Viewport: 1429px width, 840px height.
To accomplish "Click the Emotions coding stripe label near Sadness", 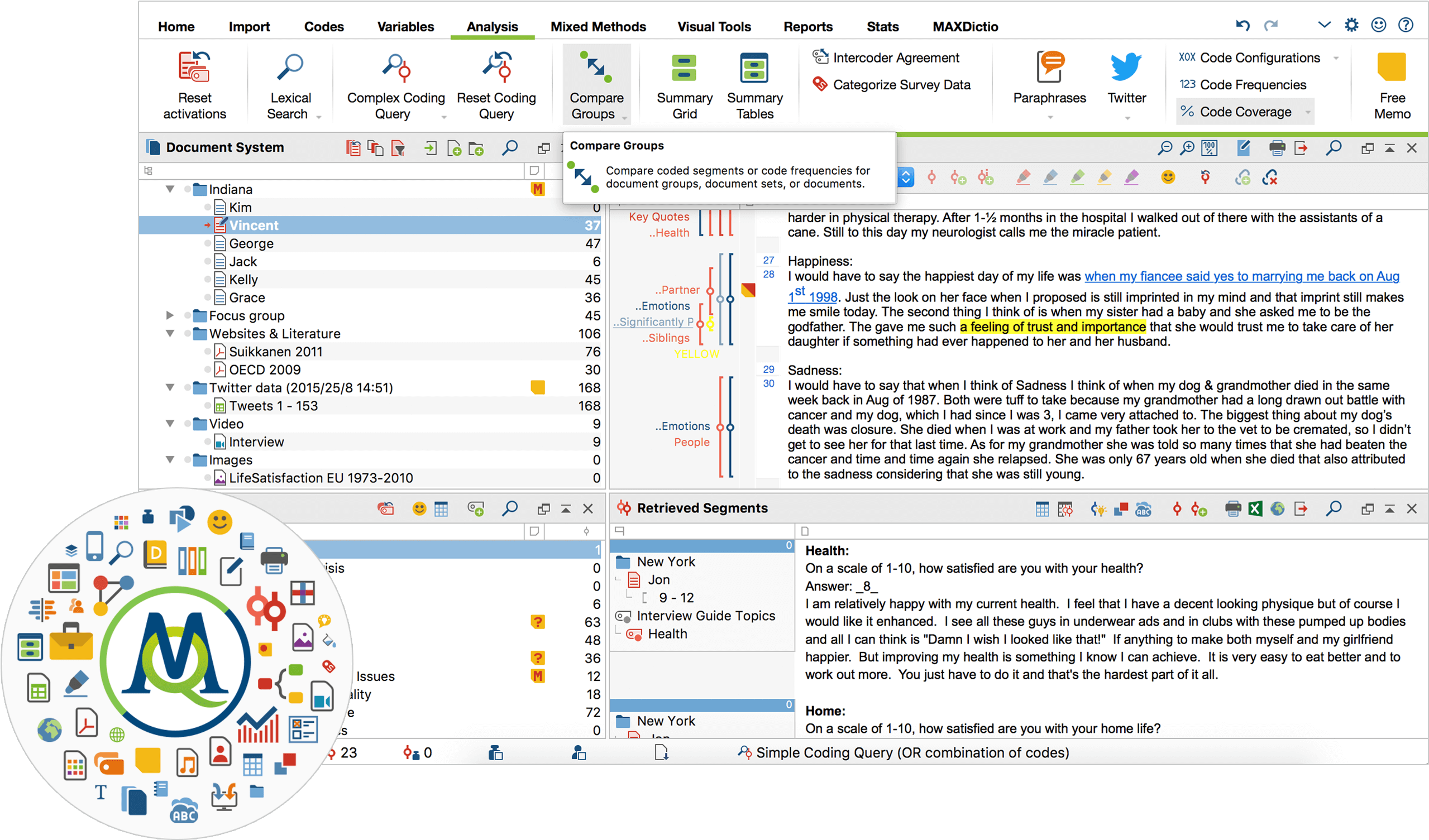I will click(x=682, y=426).
